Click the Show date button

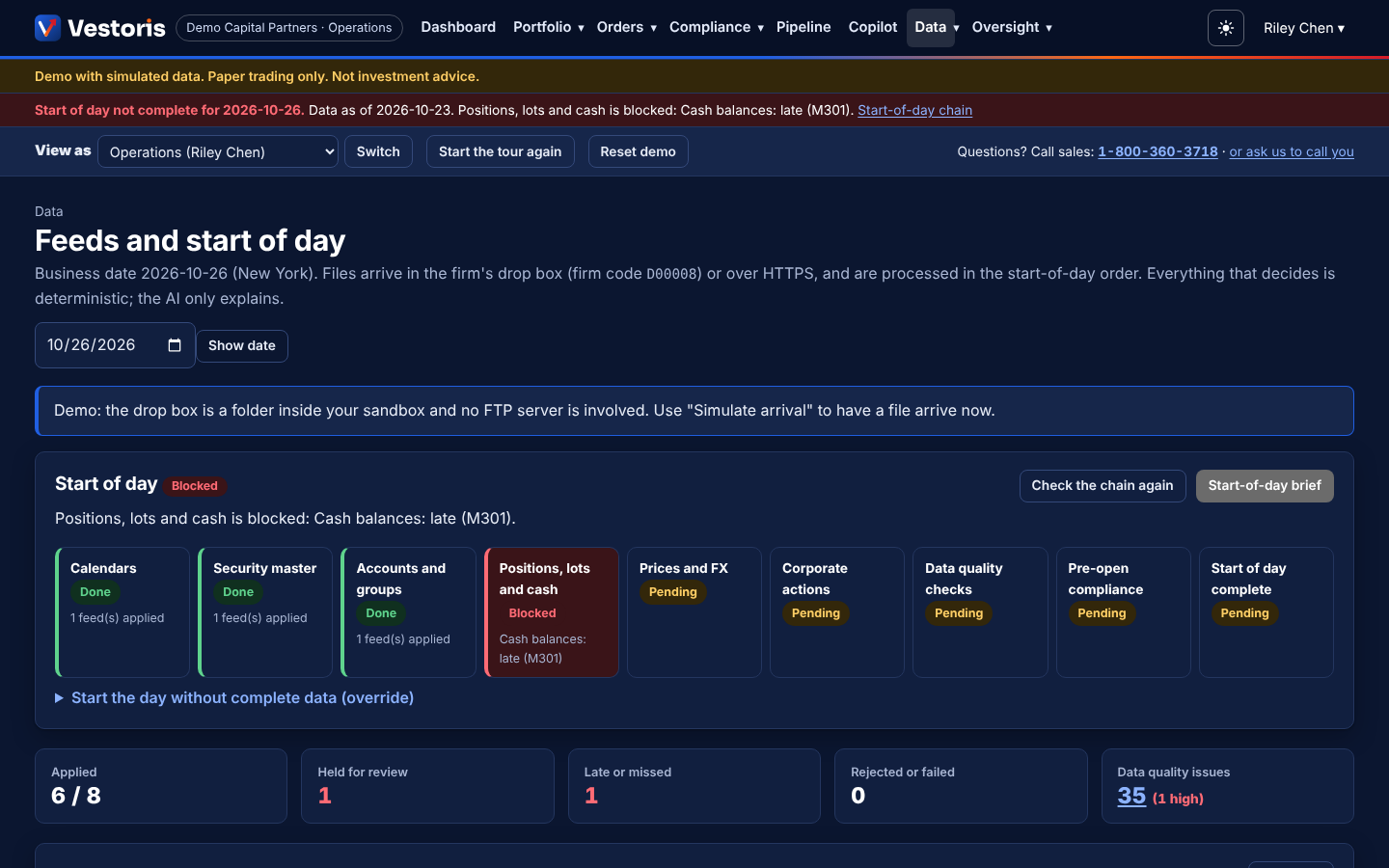[x=242, y=345]
